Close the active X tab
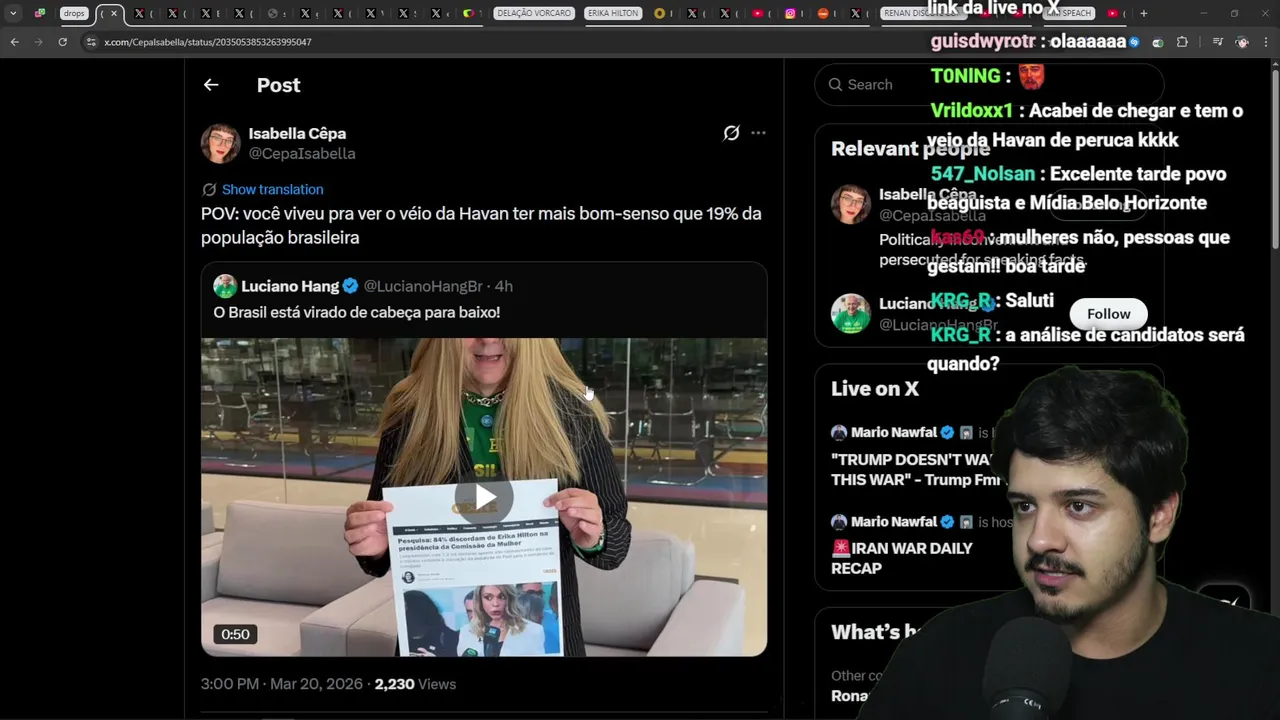Viewport: 1280px width, 720px height. (x=113, y=14)
